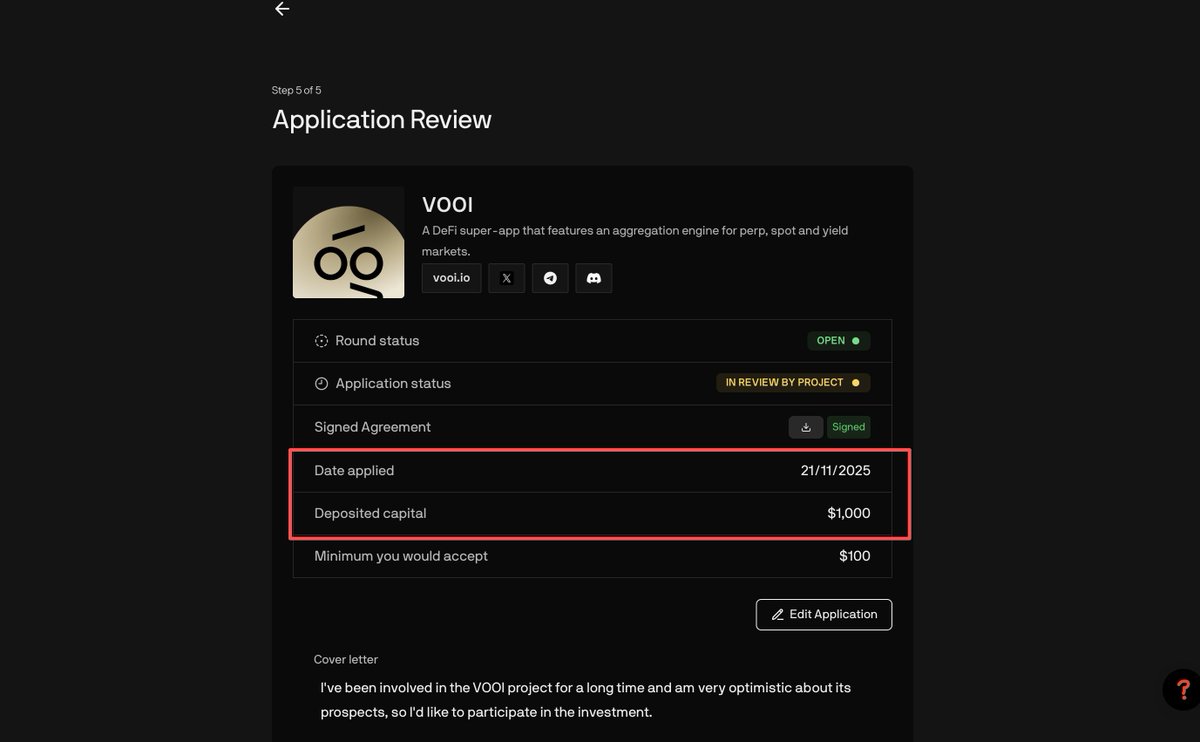Go back with the left arrow icon
1200x742 pixels.
tap(282, 9)
